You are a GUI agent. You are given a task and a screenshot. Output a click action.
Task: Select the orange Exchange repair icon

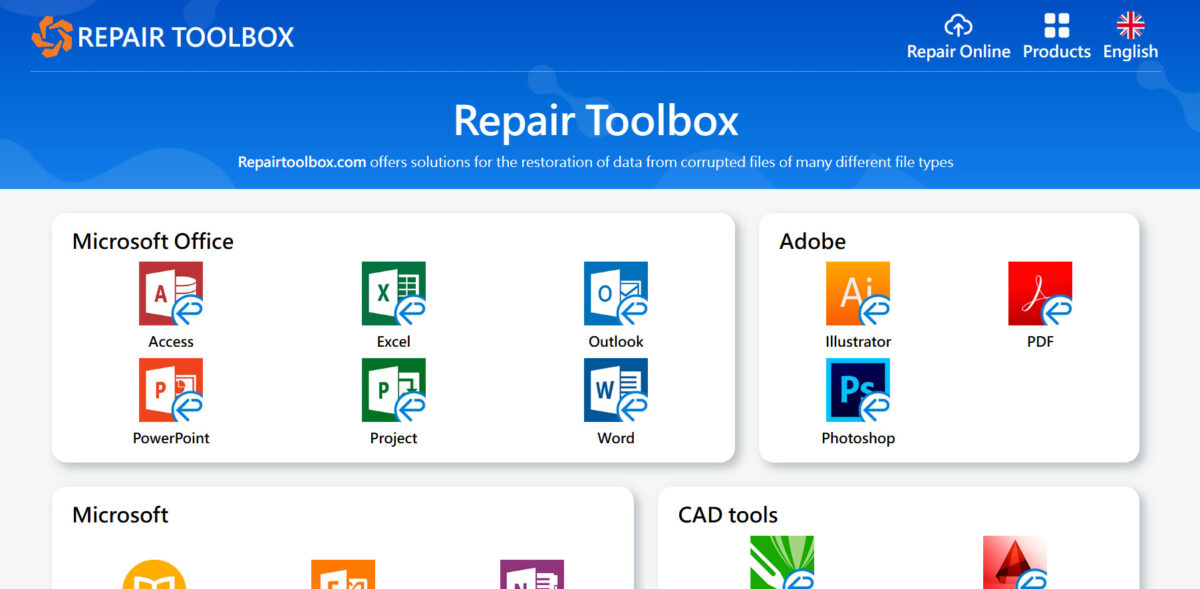point(344,575)
